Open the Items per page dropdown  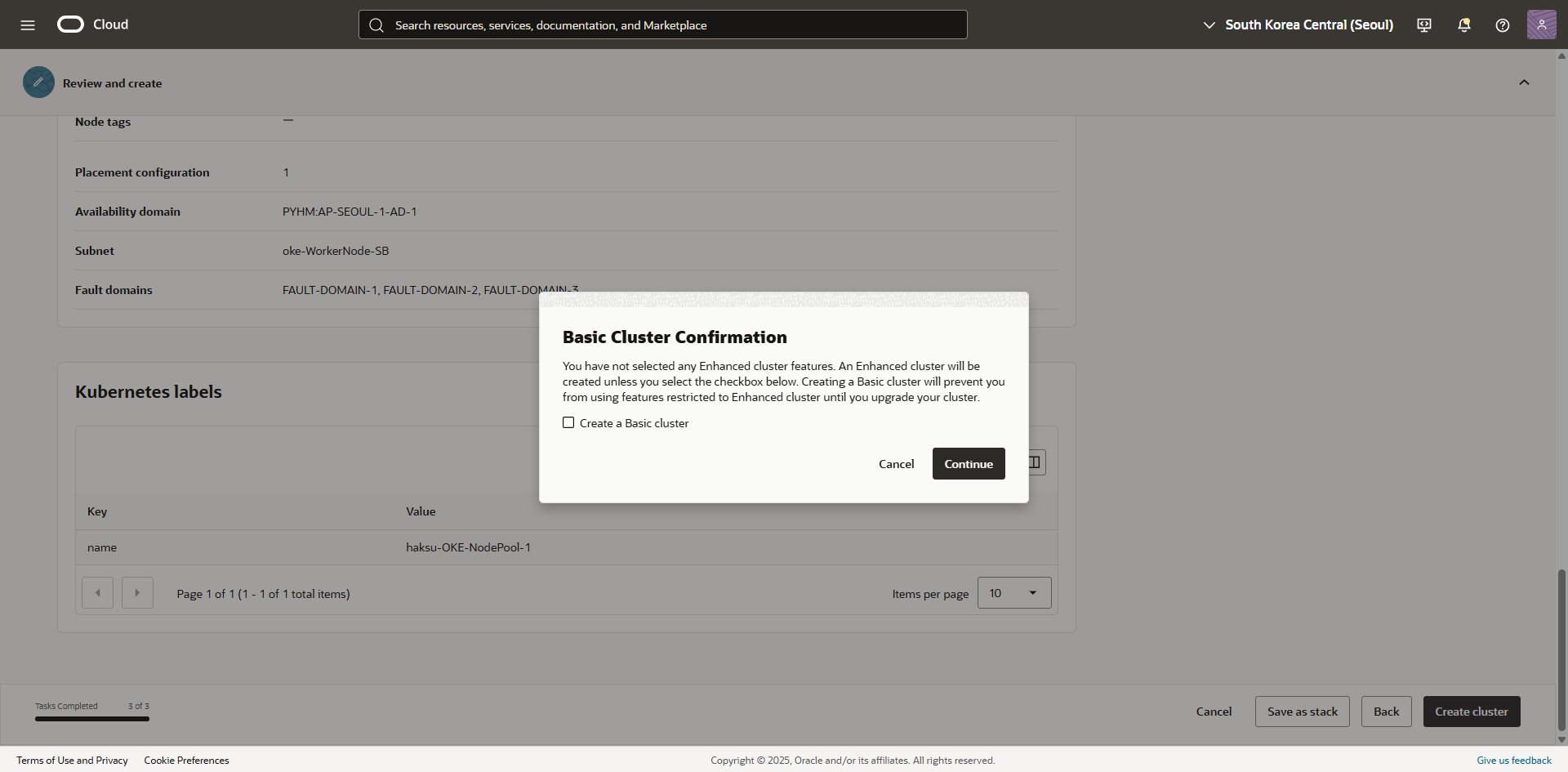point(1013,593)
